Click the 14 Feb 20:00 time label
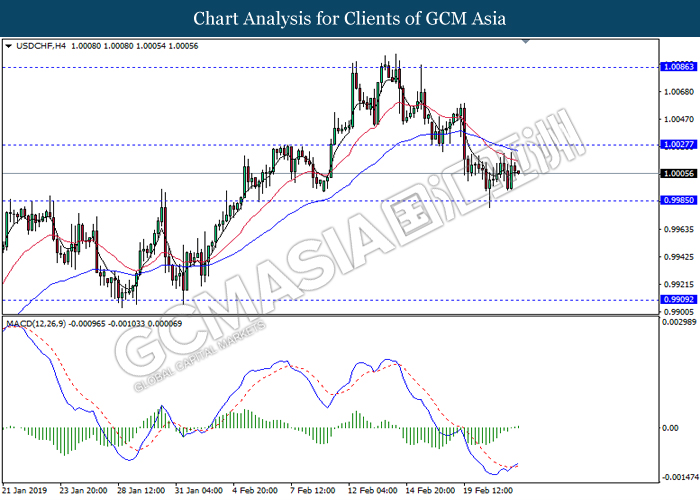 click(x=430, y=490)
